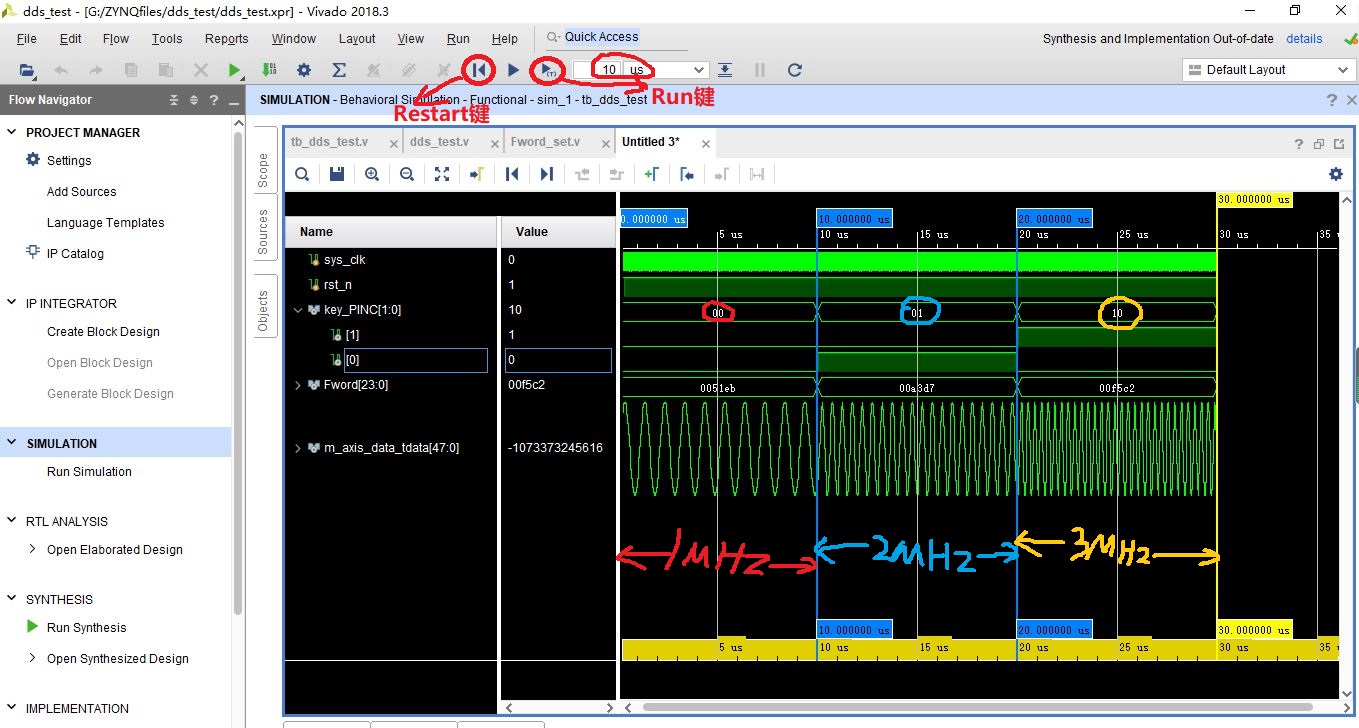Jump to the previous transition in waveform

tap(511, 173)
